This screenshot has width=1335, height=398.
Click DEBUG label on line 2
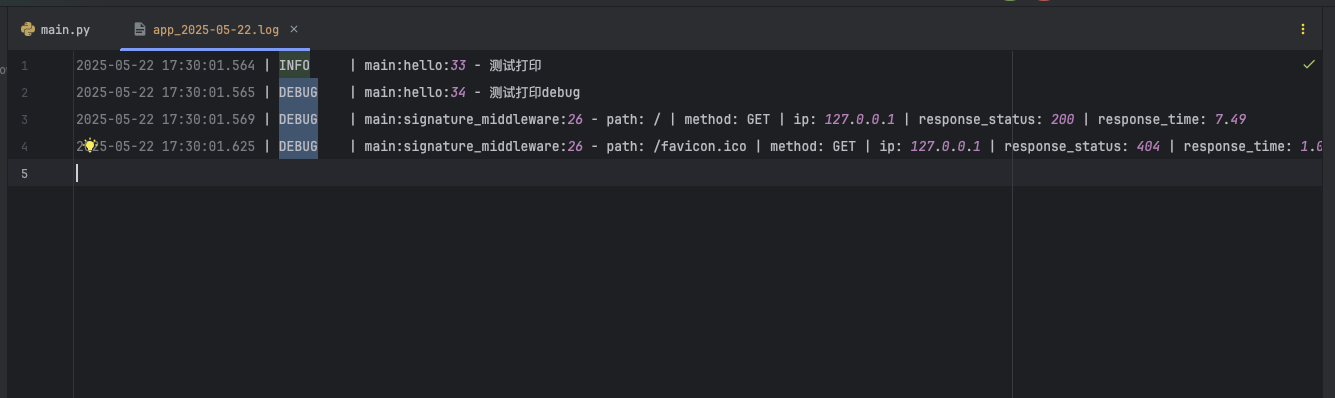pyautogui.click(x=298, y=93)
